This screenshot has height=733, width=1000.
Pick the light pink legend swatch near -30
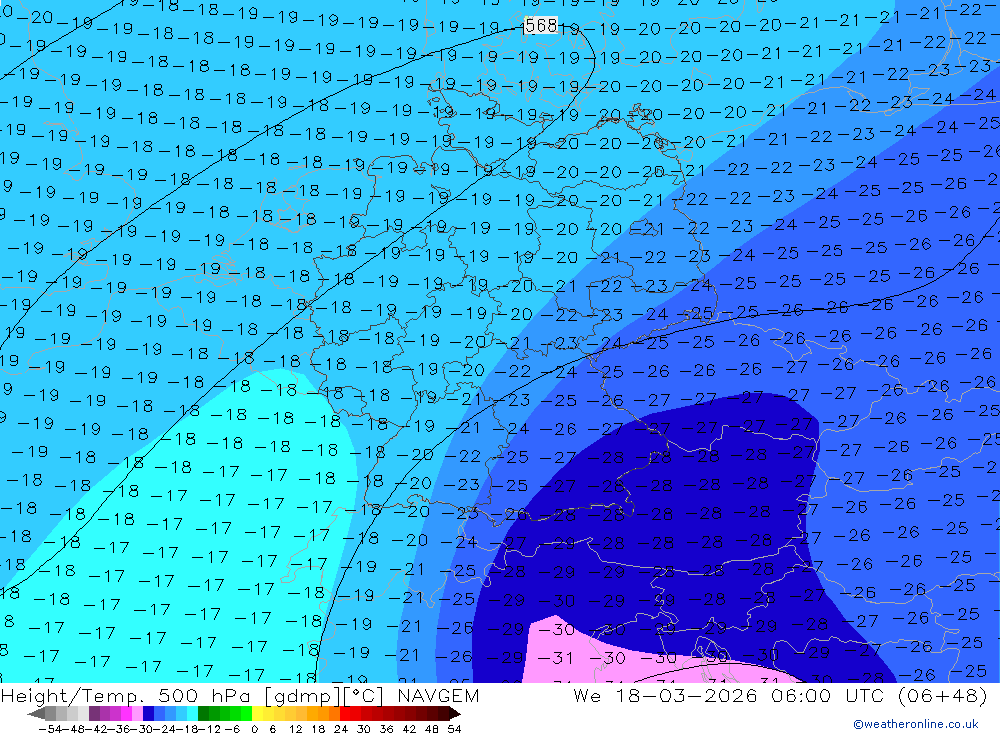click(137, 713)
